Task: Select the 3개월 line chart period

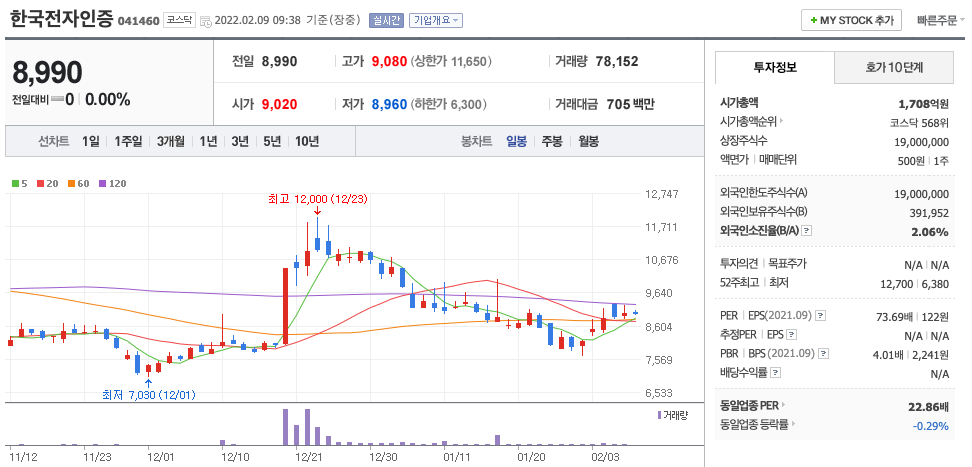Action: point(170,141)
